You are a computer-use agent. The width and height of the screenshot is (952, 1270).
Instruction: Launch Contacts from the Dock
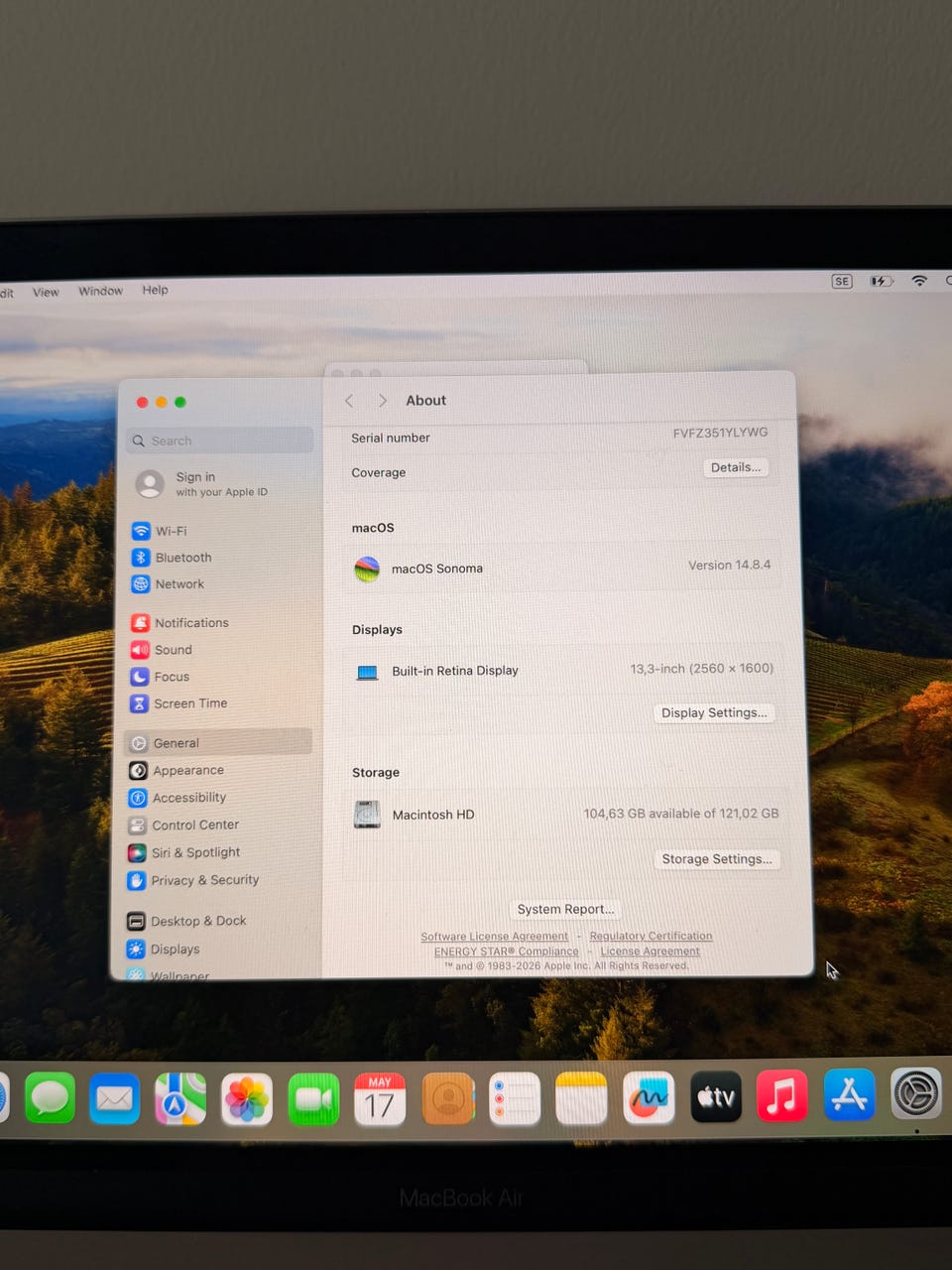tap(448, 1099)
